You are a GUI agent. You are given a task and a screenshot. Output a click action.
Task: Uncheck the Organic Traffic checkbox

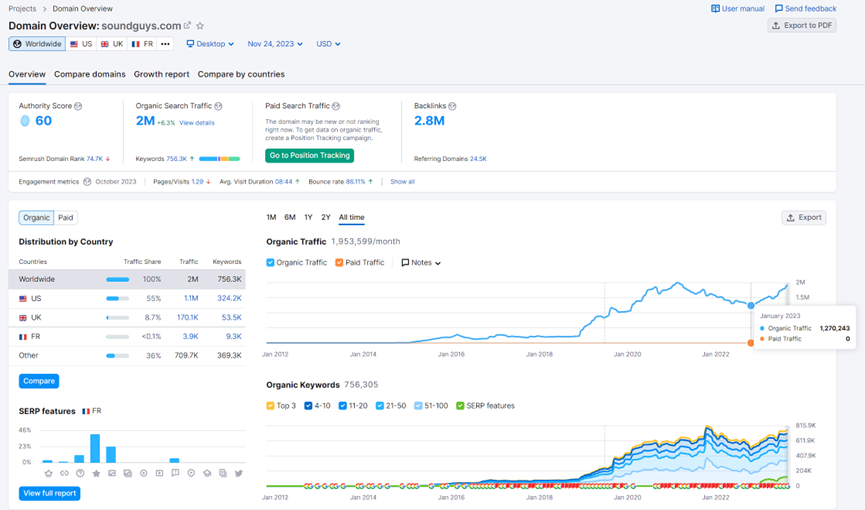tap(271, 263)
